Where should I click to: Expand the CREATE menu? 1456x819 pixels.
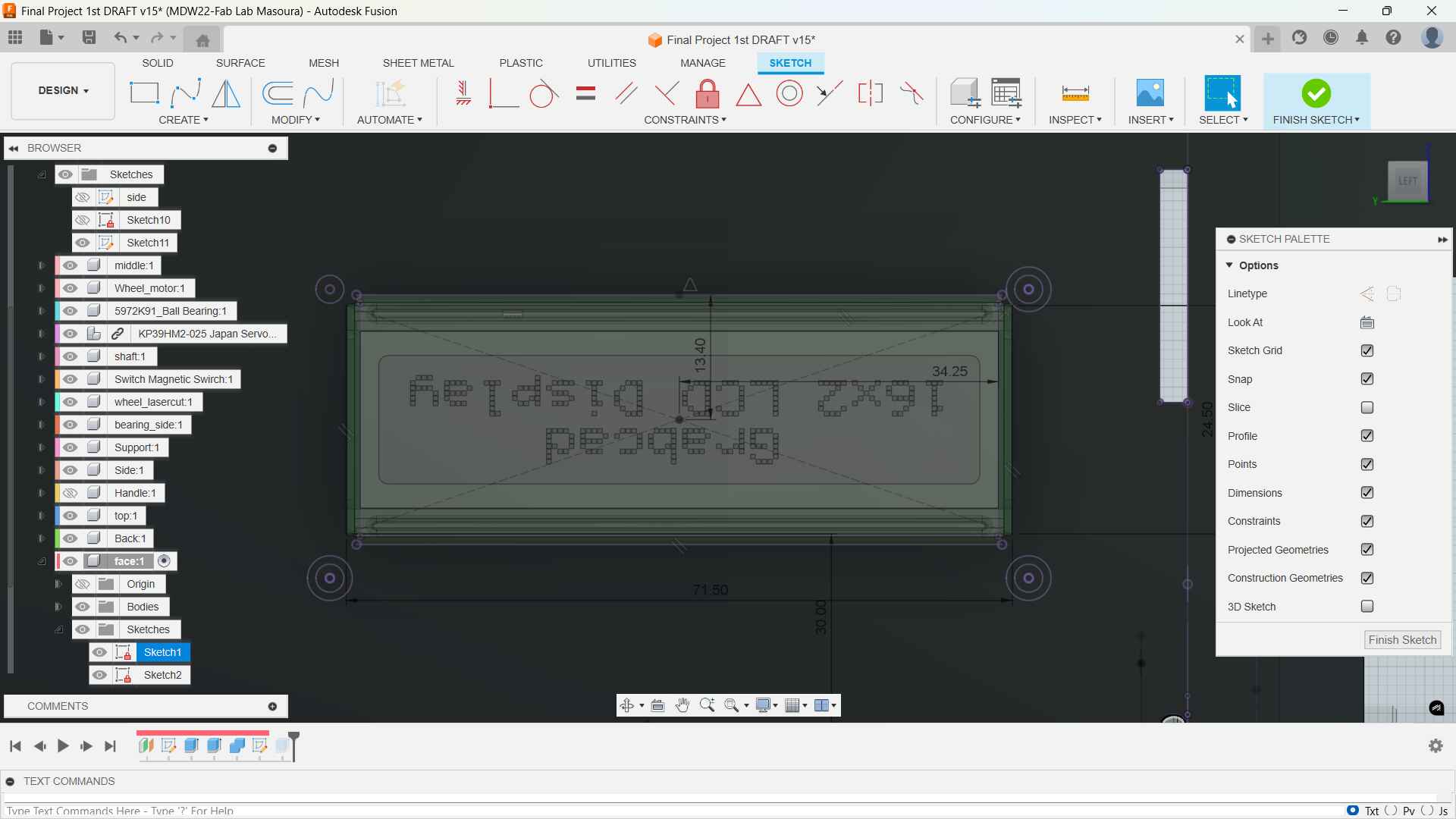click(184, 120)
